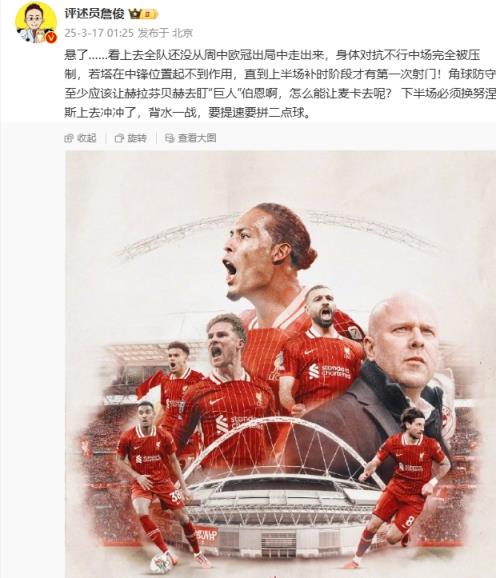Open full-size view with 查看大图 label

click(x=197, y=138)
